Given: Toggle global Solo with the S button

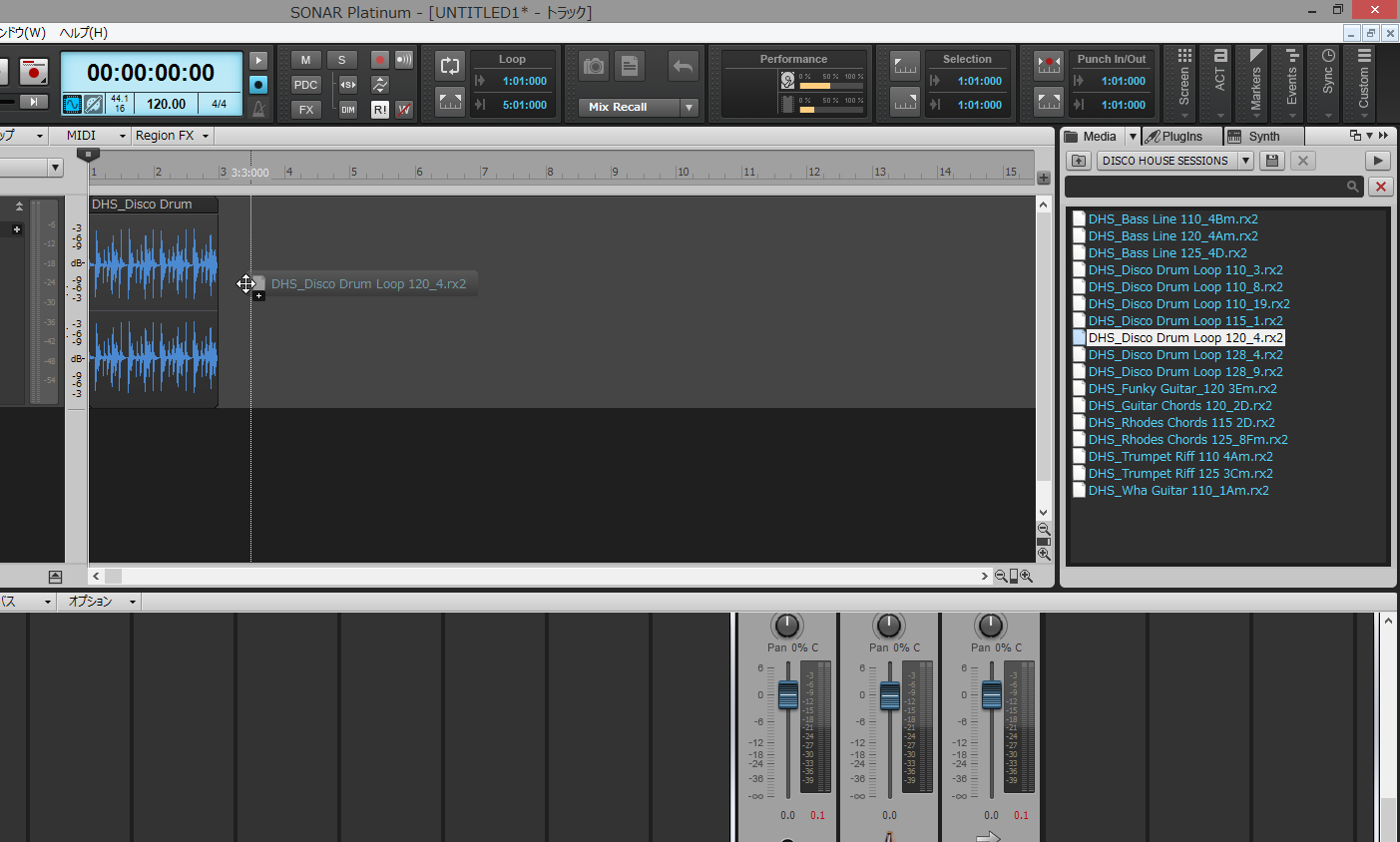Looking at the screenshot, I should click(x=342, y=60).
